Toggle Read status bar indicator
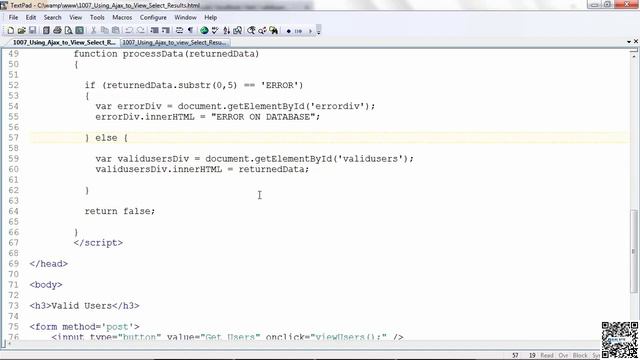The width and height of the screenshot is (640, 360). 547,356
